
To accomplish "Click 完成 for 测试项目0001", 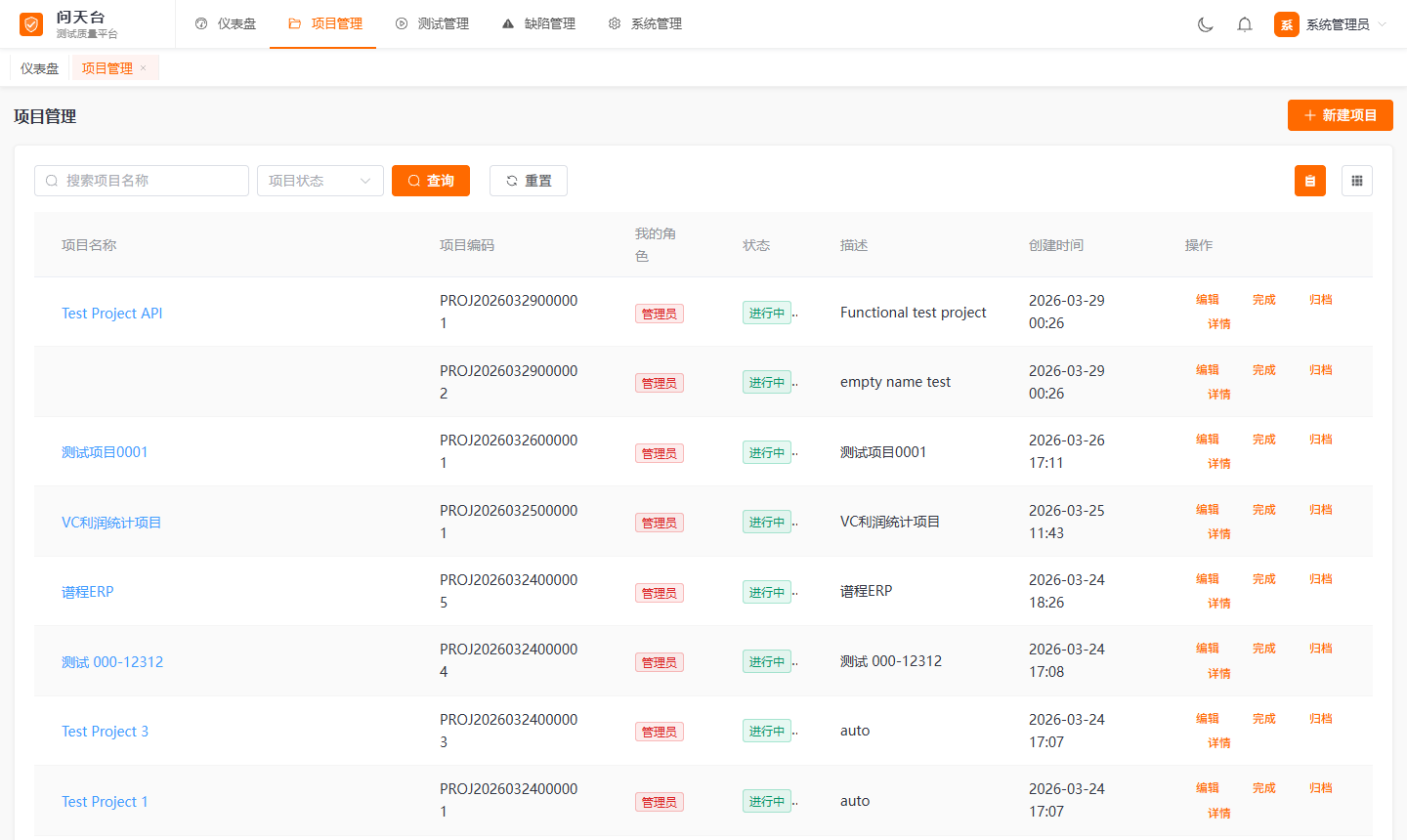I will pyautogui.click(x=1264, y=440).
